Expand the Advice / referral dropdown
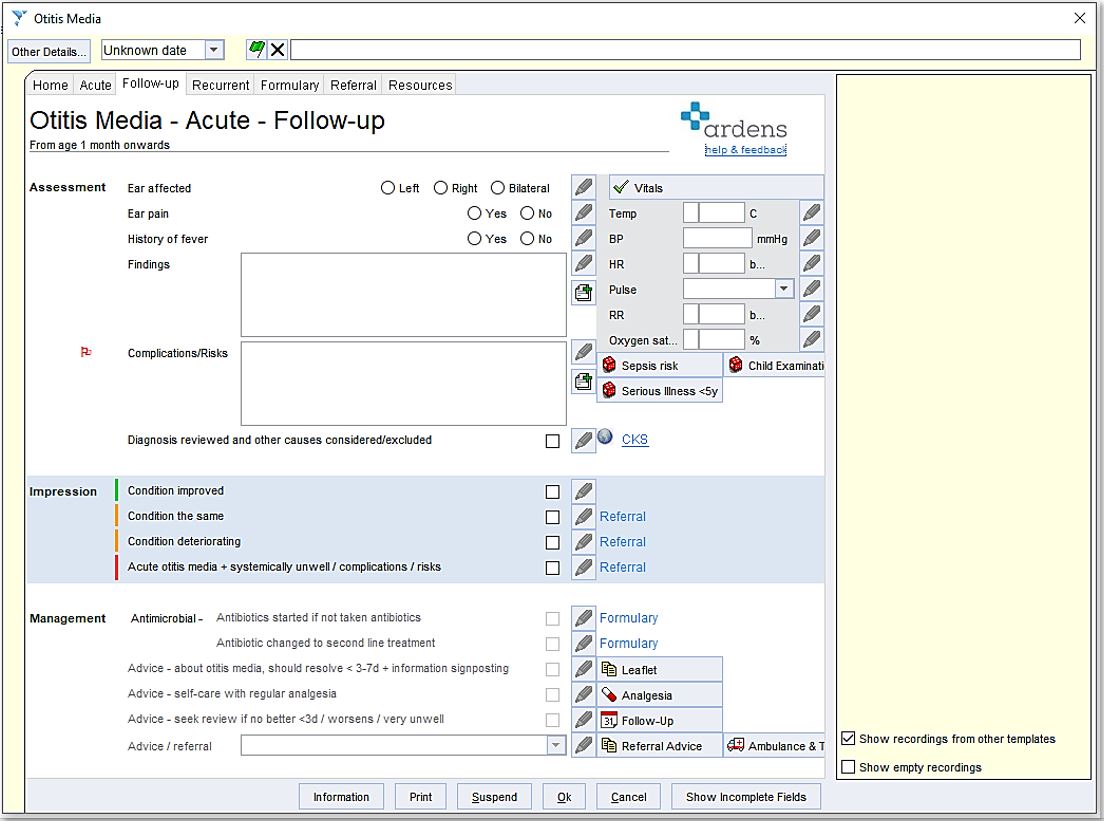Image resolution: width=1104 pixels, height=821 pixels. [x=556, y=745]
